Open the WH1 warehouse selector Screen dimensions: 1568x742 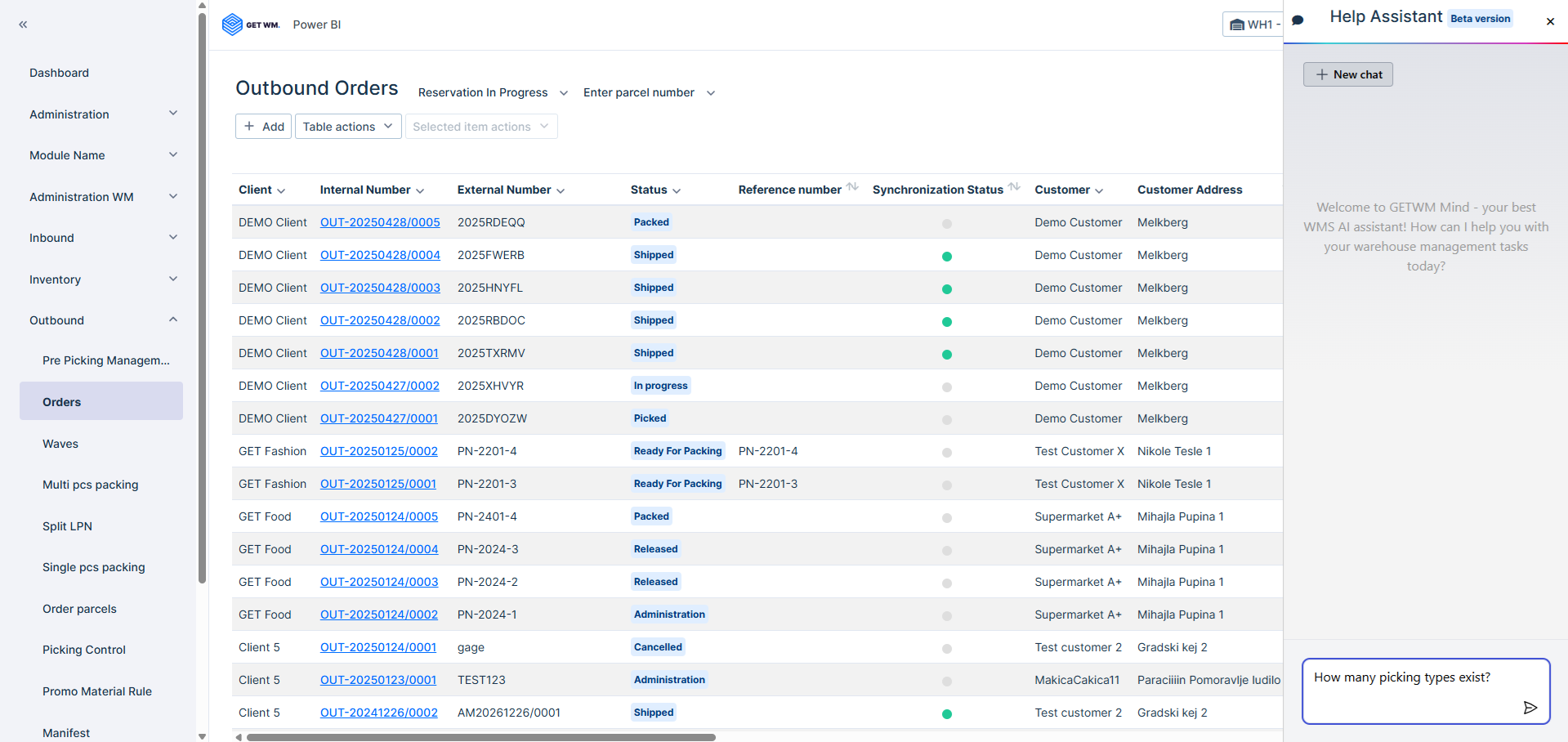(x=1253, y=25)
